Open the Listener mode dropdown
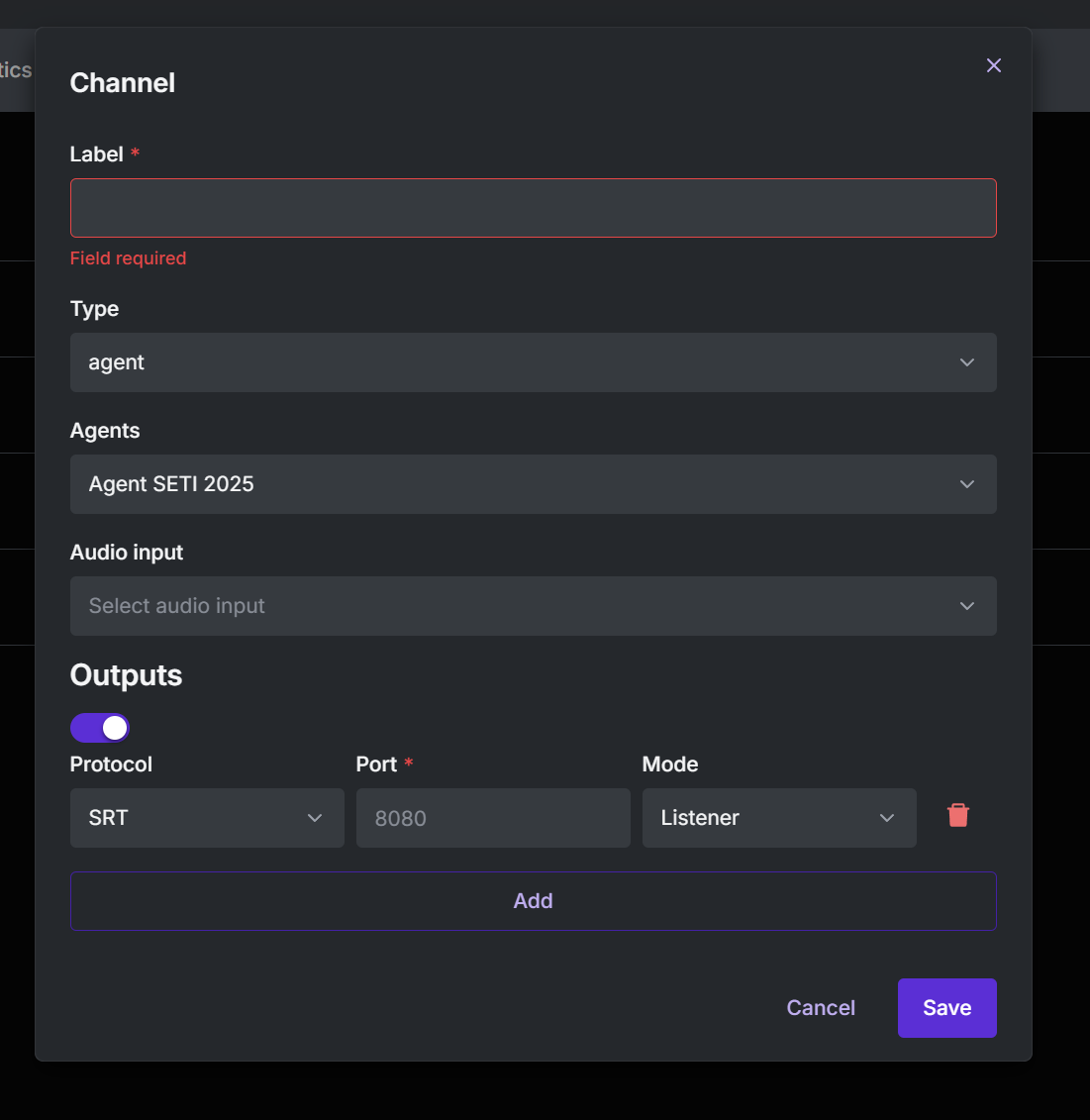 (779, 818)
